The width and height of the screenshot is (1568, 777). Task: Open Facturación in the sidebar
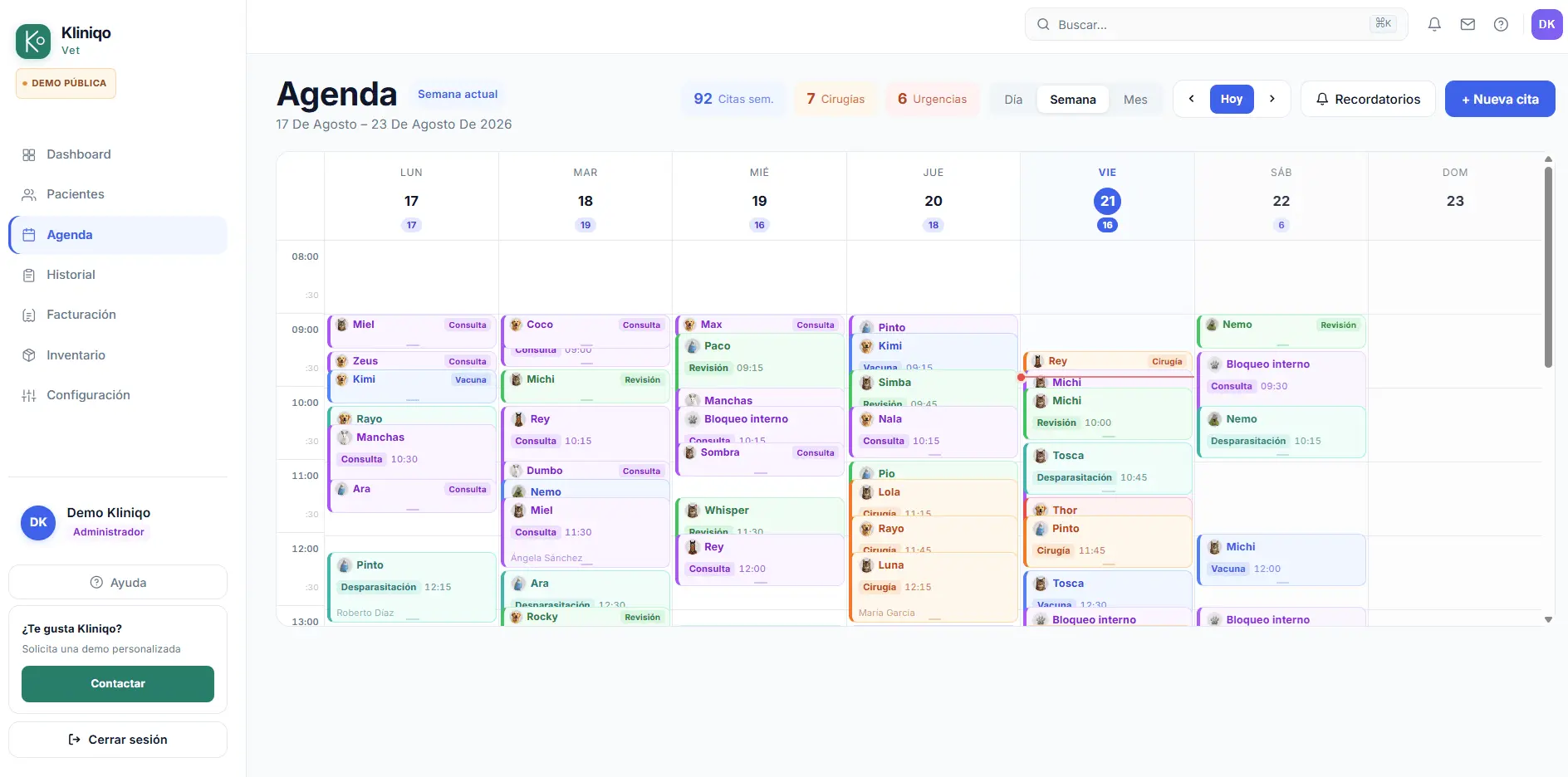pyautogui.click(x=117, y=315)
